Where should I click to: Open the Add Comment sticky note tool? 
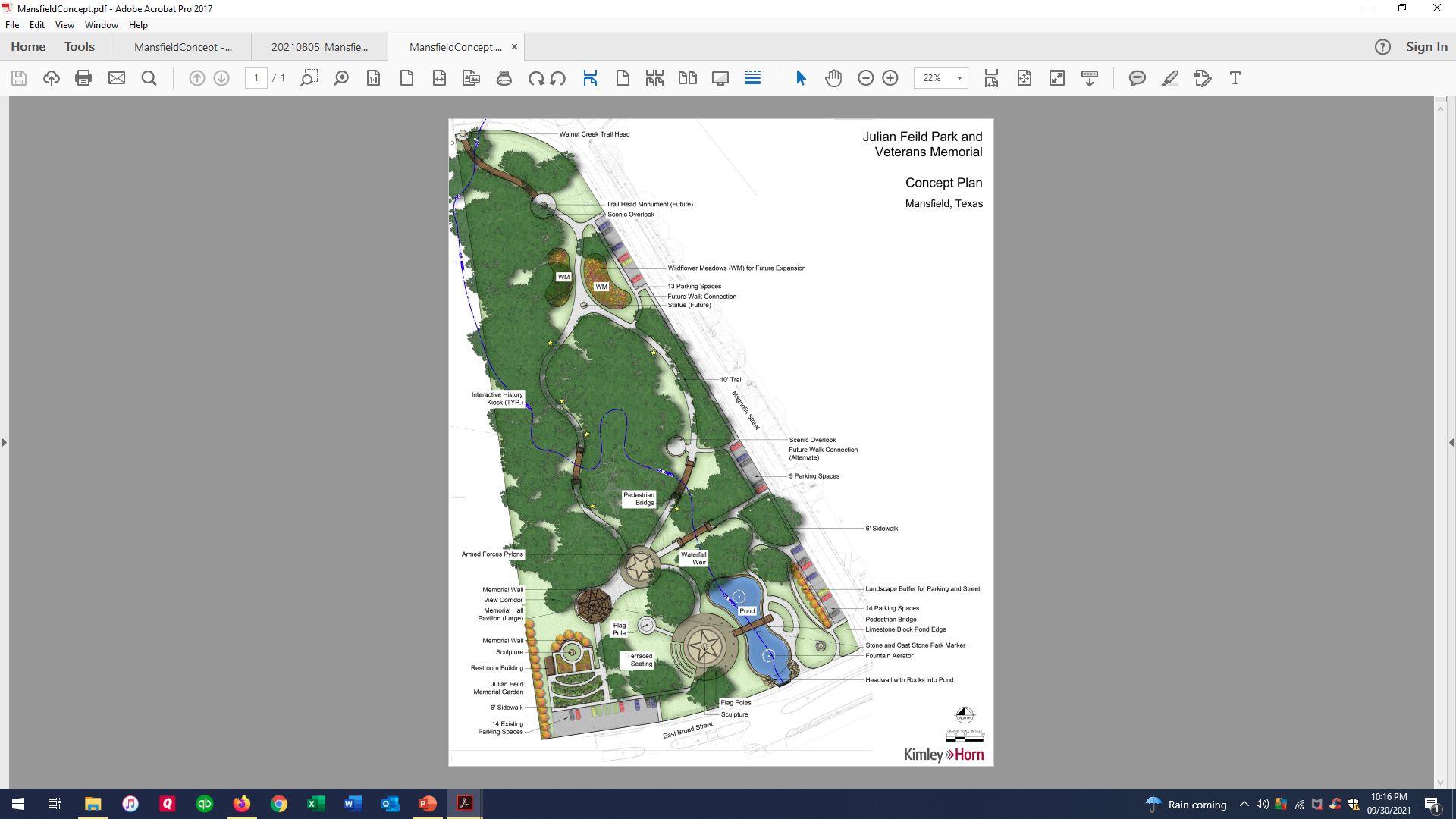(1137, 78)
